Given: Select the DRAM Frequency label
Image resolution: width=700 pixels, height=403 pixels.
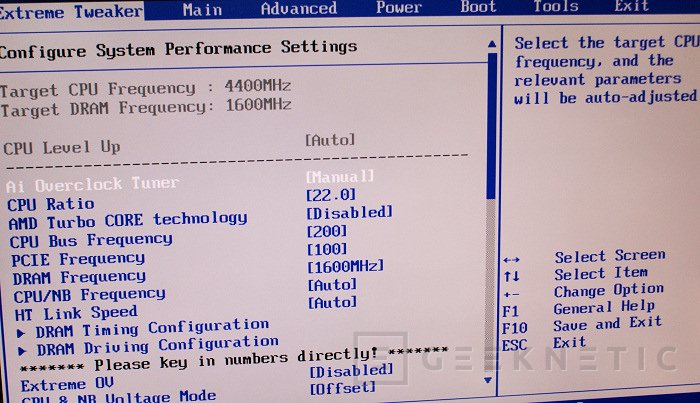Looking at the screenshot, I should (x=79, y=278).
